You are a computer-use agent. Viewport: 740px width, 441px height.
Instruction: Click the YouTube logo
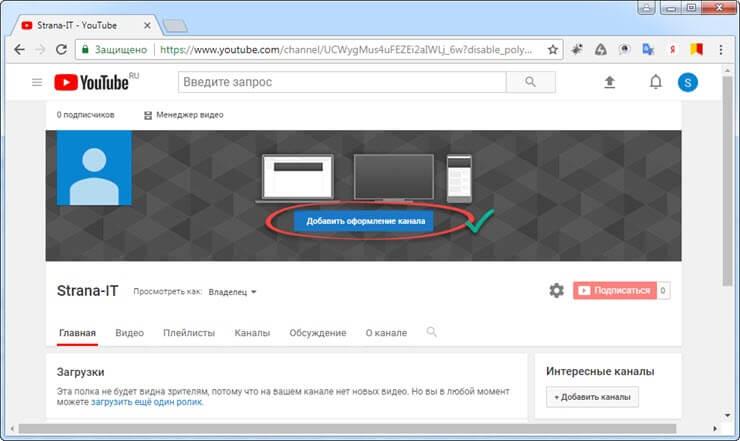pos(92,83)
